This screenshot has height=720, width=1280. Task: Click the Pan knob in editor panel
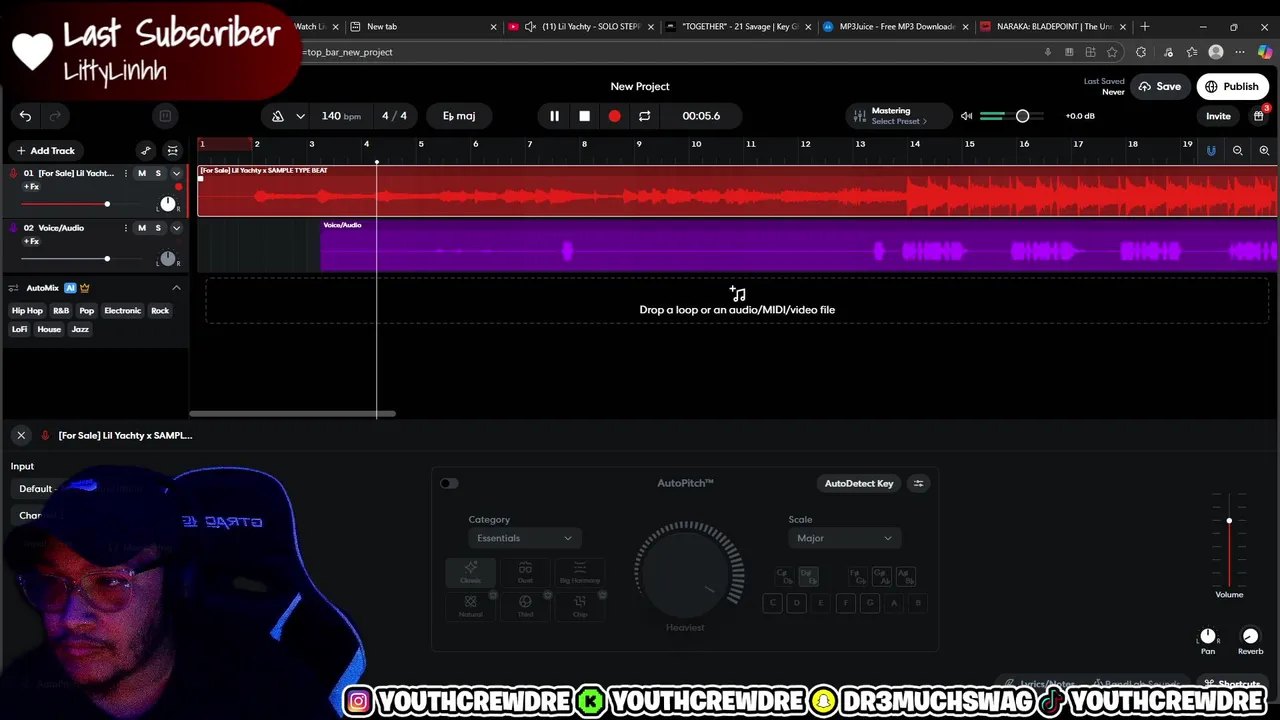[x=1208, y=636]
